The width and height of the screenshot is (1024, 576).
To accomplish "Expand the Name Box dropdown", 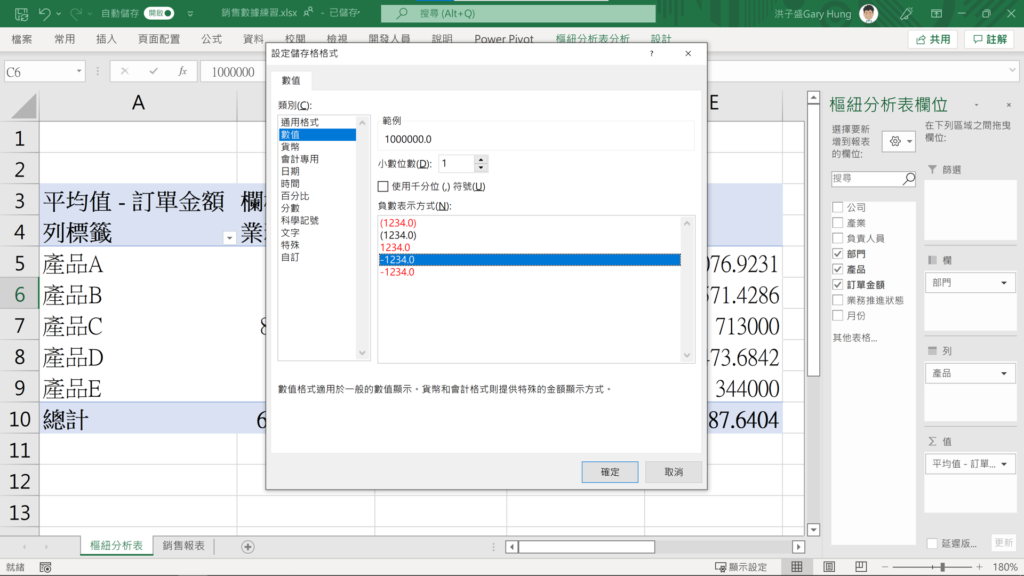I will tap(79, 71).
